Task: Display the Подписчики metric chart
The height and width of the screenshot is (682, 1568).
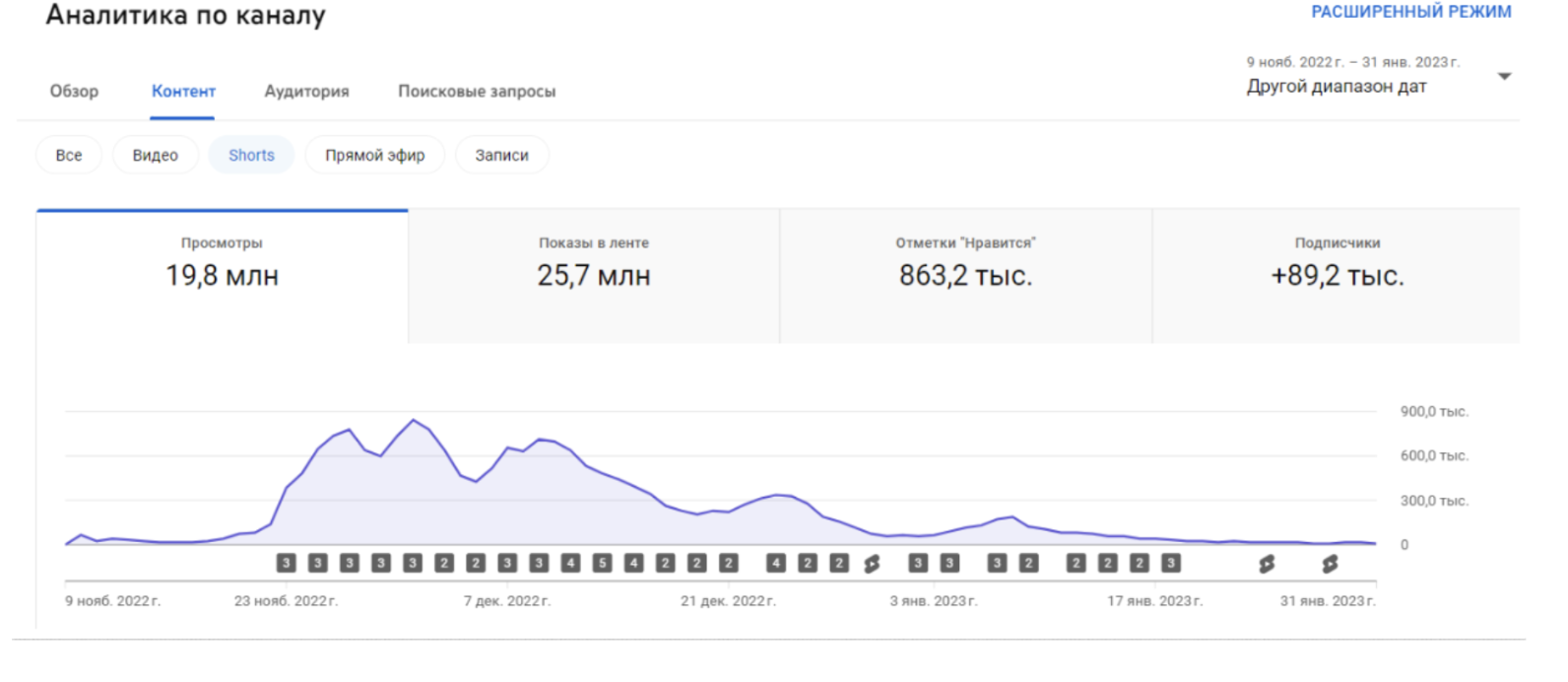Action: 1337,276
